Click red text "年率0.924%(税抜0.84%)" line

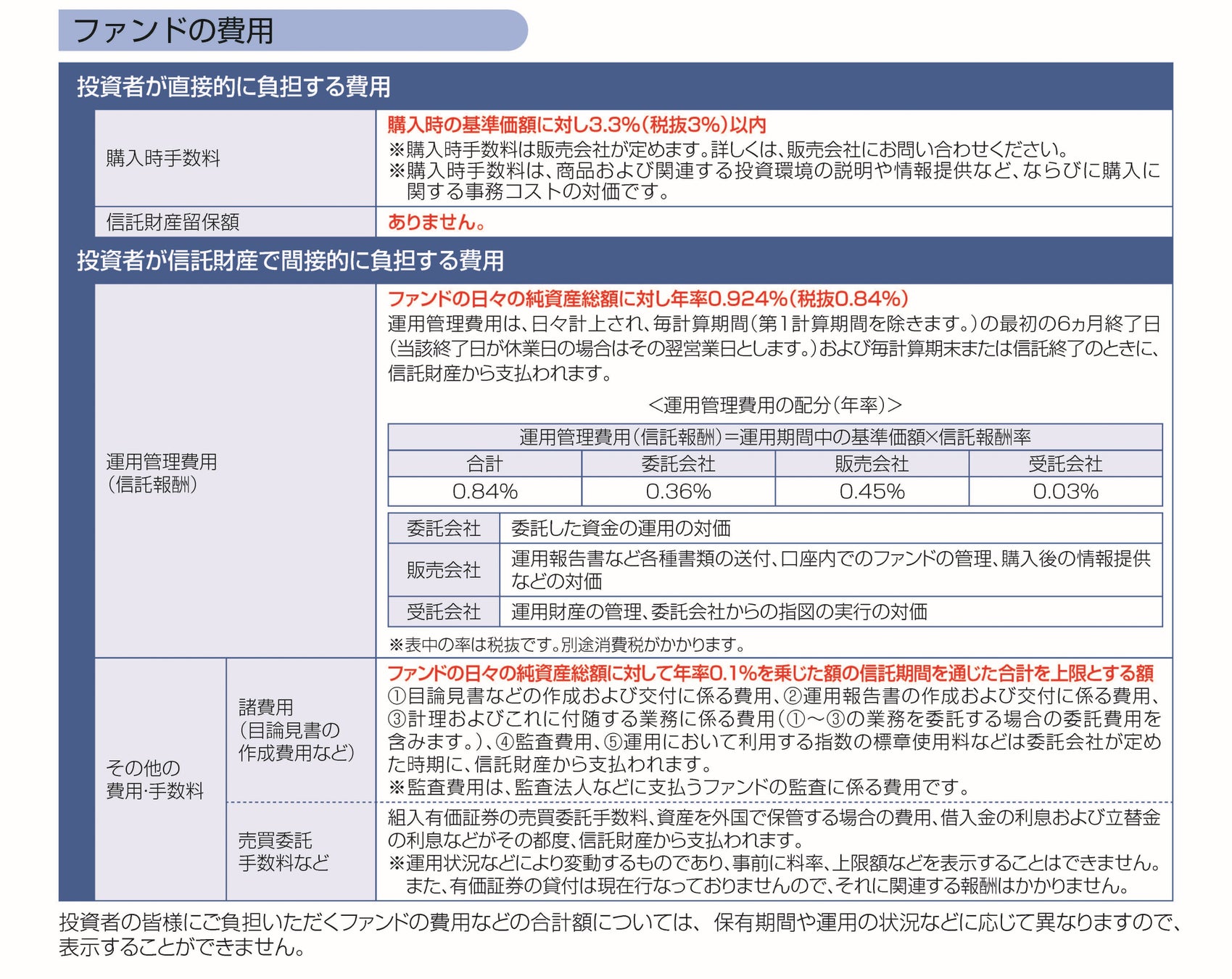pyautogui.click(x=648, y=299)
